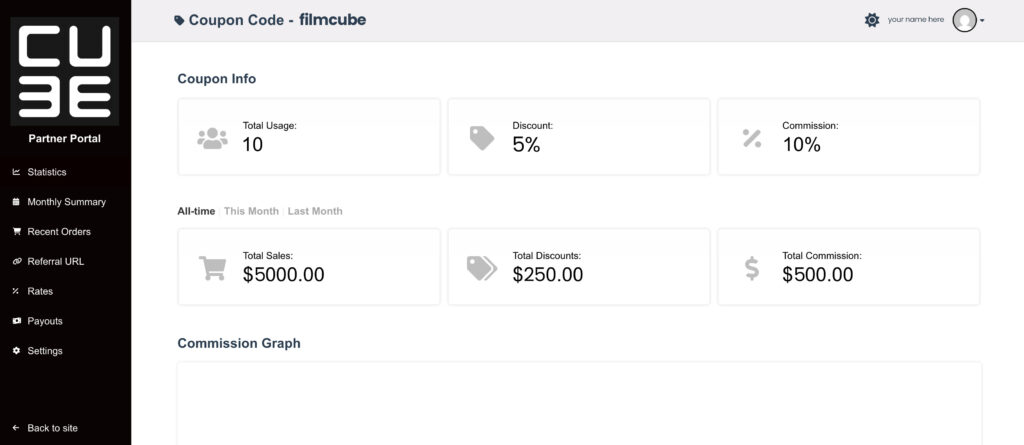The width and height of the screenshot is (1024, 445).
Task: Expand the account menu caret arrow
Action: [x=983, y=21]
